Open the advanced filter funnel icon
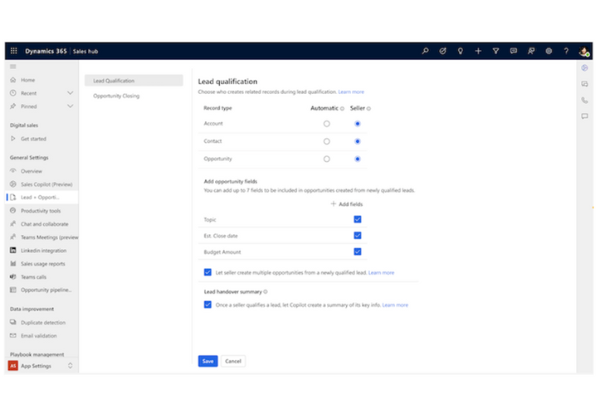Screen dimensions: 600x420 click(496, 51)
